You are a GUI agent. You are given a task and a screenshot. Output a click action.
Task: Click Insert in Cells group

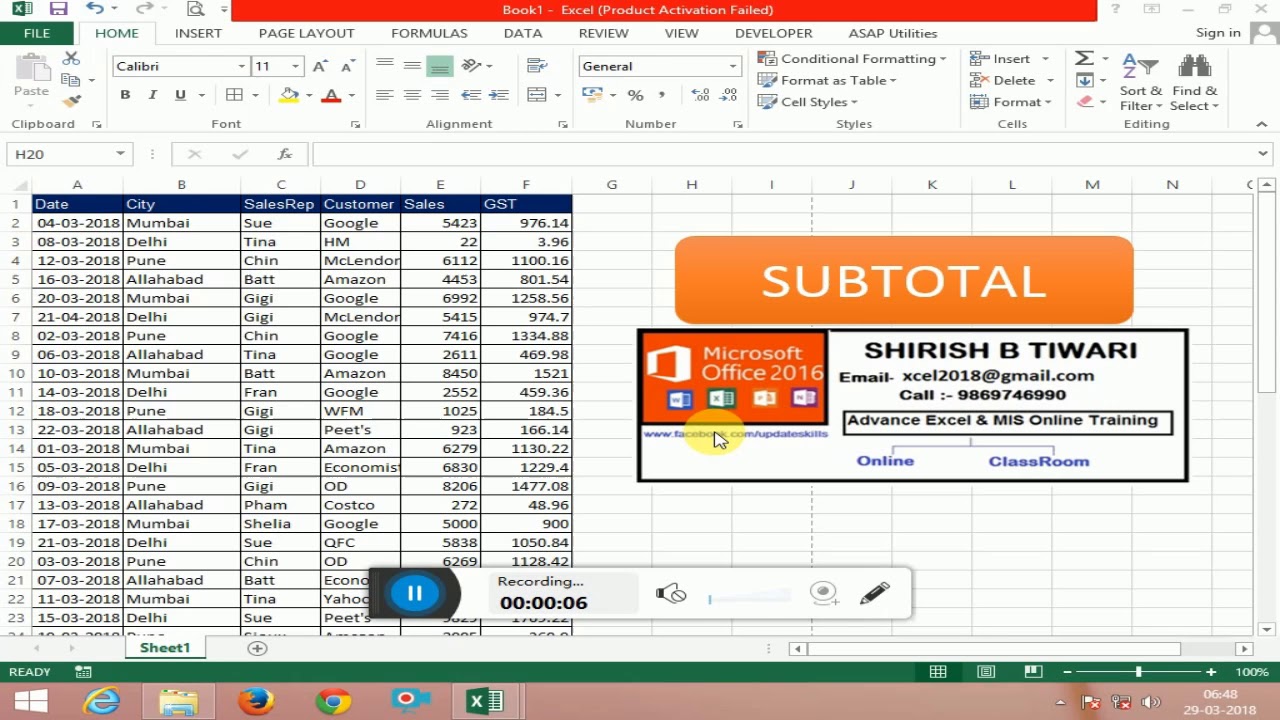point(1009,59)
